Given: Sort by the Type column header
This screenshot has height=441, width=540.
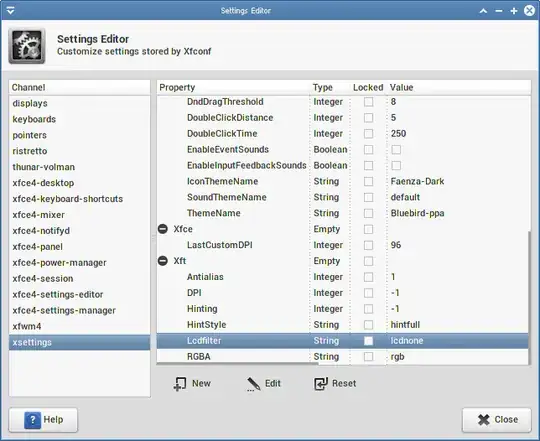Looking at the screenshot, I should (330, 87).
